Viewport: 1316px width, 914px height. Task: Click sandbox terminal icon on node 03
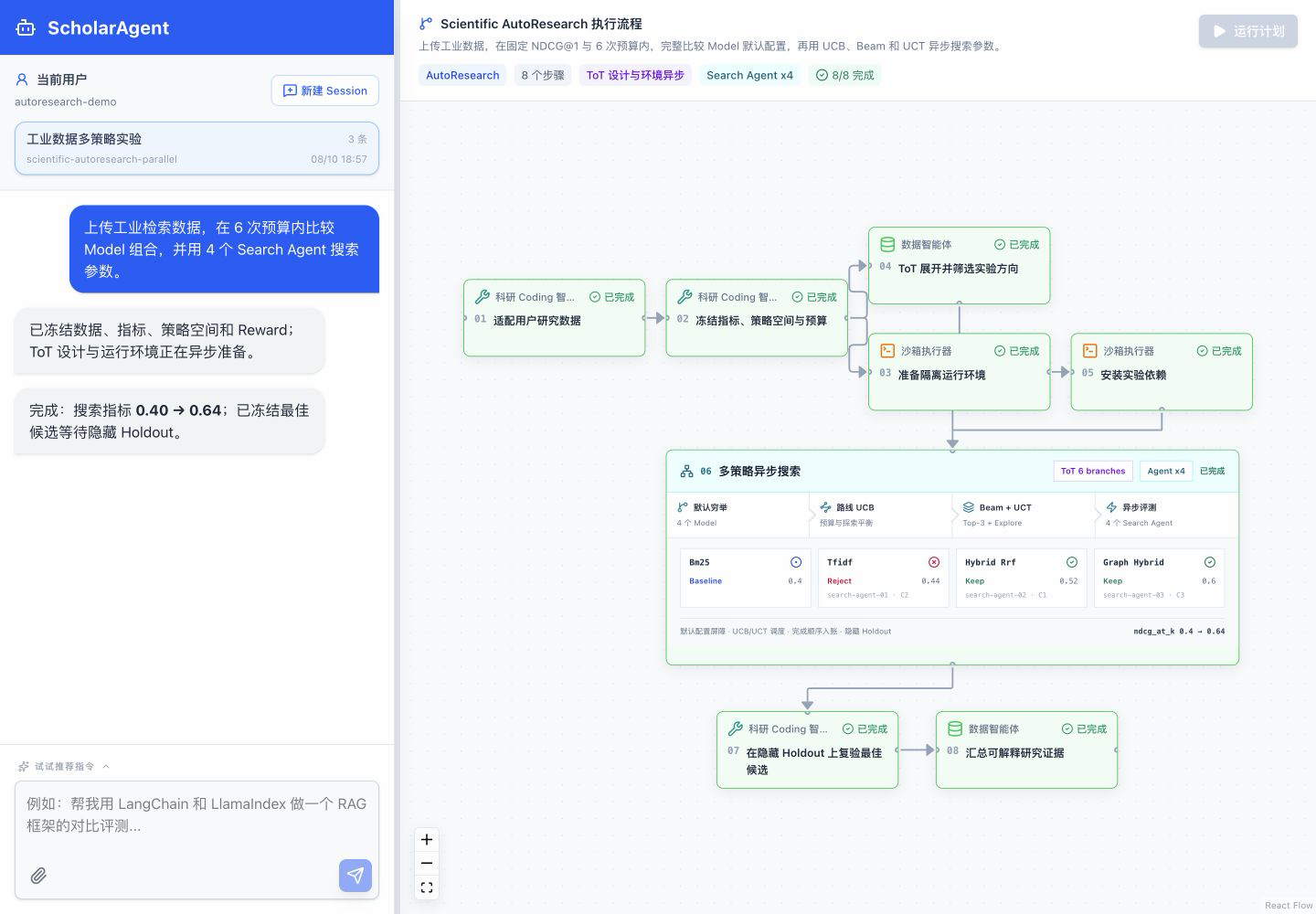point(887,351)
